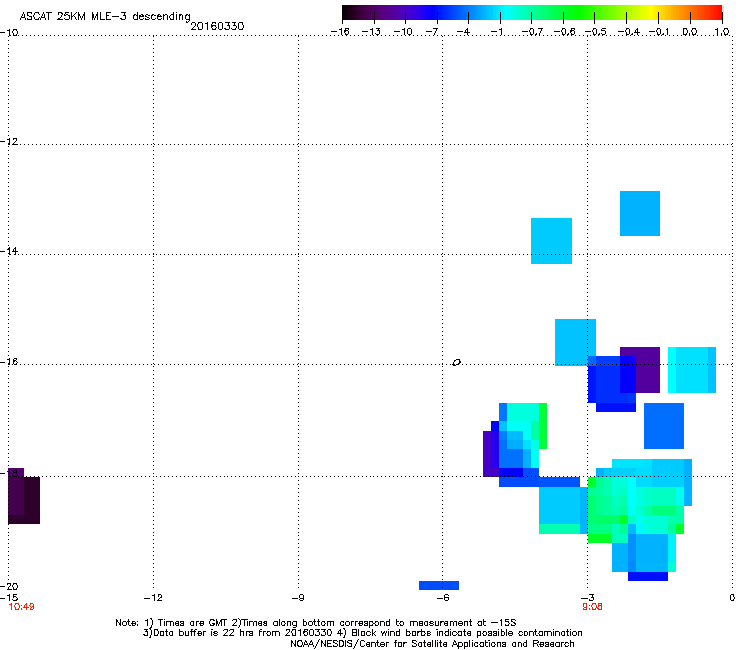This screenshot has height=650, width=740.
Task: Click the yellow section of the color bar
Action: pos(650,13)
